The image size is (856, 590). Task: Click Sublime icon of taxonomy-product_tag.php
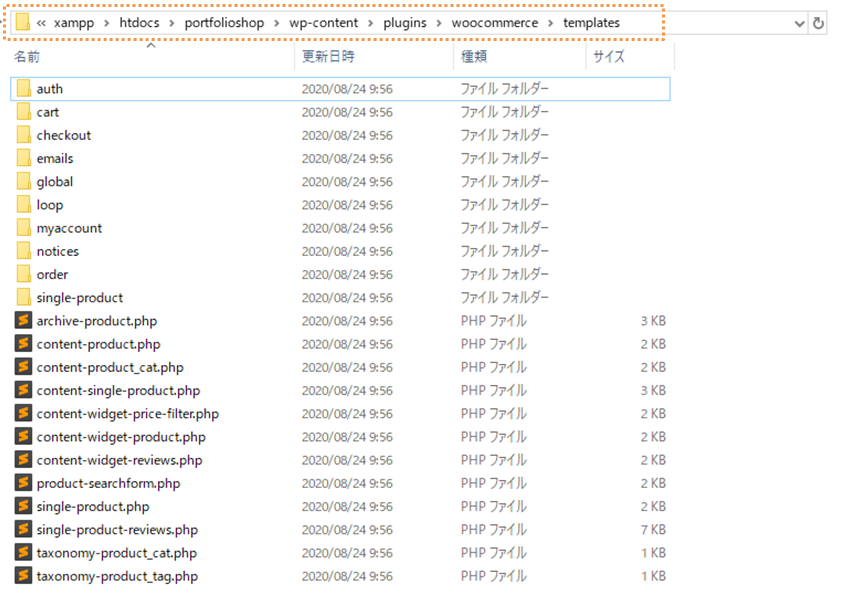coord(23,576)
